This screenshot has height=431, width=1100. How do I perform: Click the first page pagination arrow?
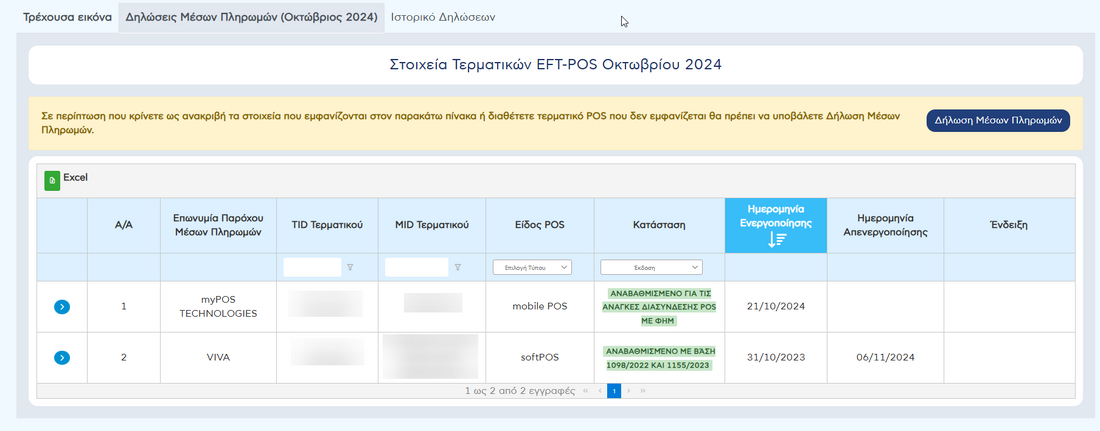click(585, 390)
